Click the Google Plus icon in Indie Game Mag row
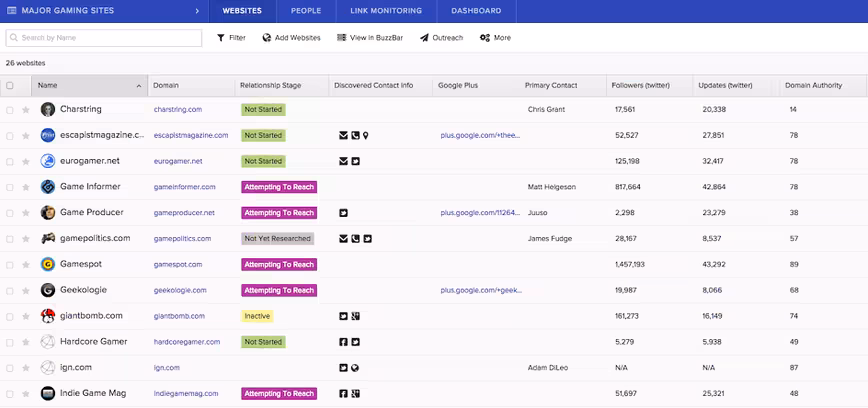868x408 pixels. point(355,394)
